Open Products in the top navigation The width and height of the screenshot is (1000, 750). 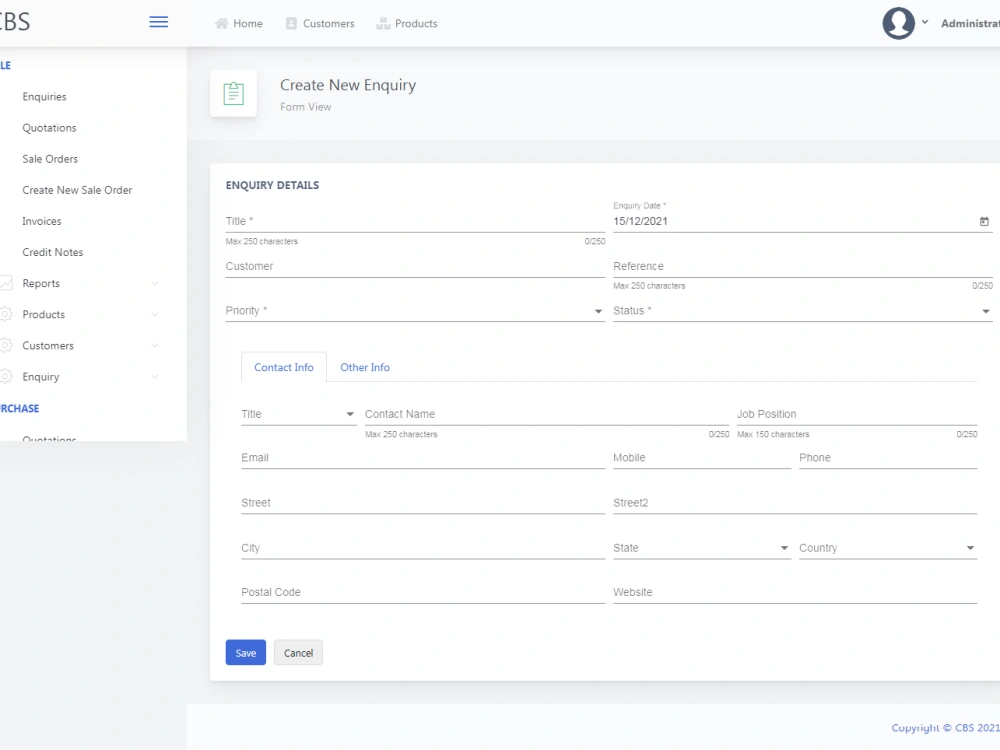click(407, 24)
